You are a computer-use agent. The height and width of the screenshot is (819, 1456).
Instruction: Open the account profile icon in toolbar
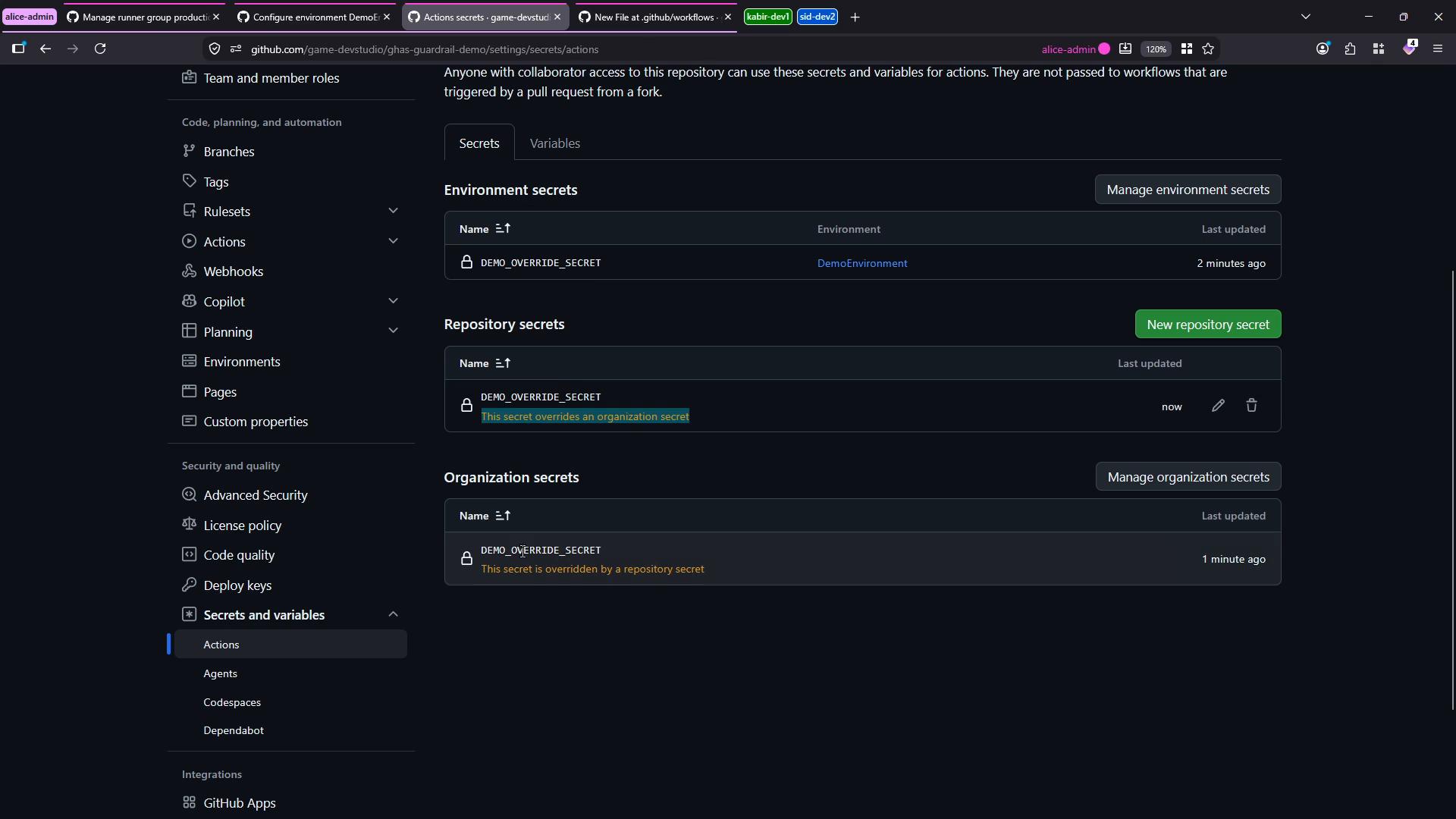1323,49
